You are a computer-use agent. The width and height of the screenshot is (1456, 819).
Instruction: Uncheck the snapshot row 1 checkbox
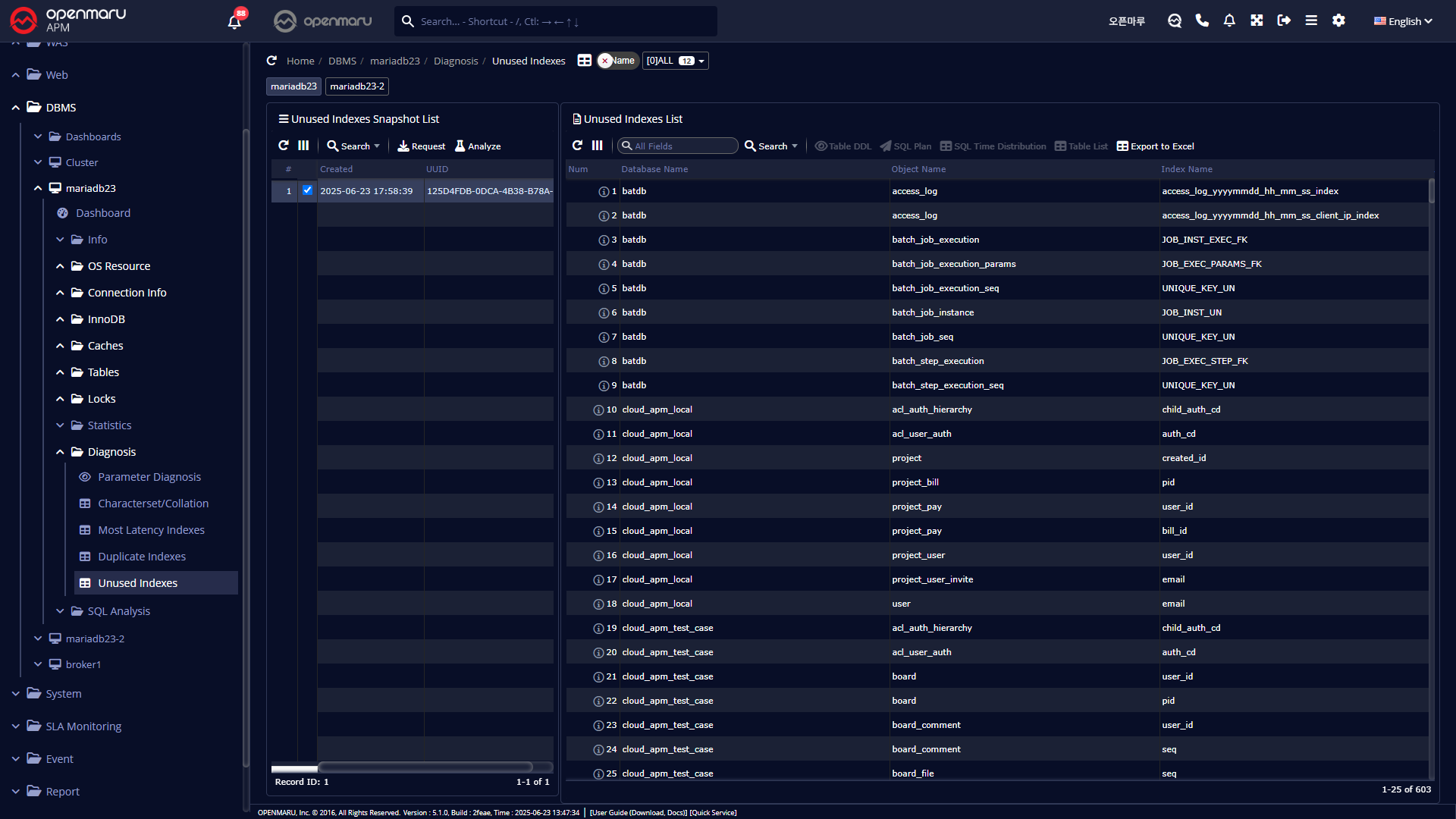tap(307, 190)
